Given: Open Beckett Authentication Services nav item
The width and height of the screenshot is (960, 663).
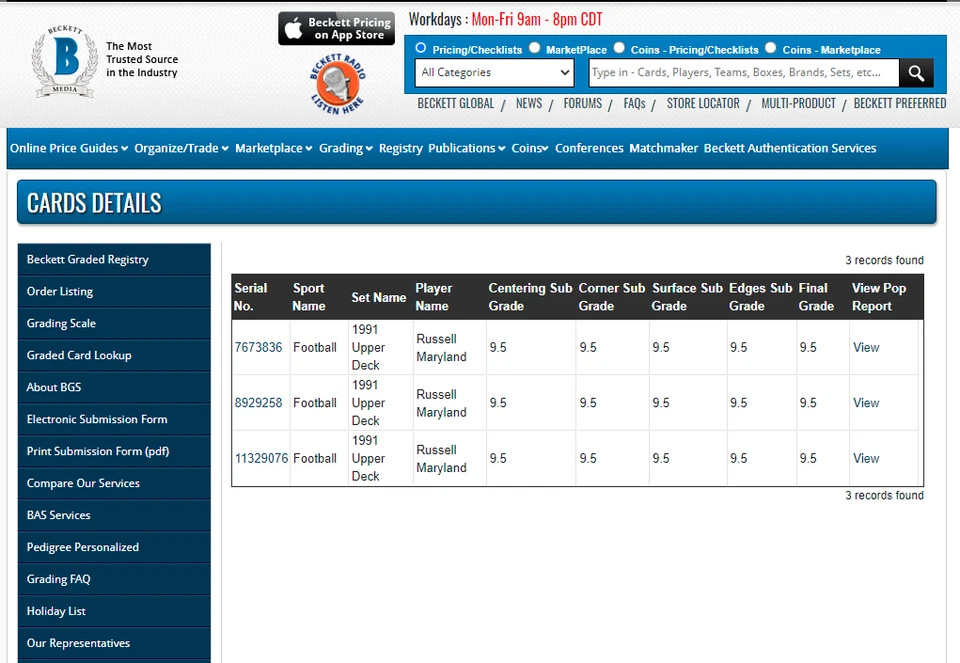Looking at the screenshot, I should click(790, 148).
